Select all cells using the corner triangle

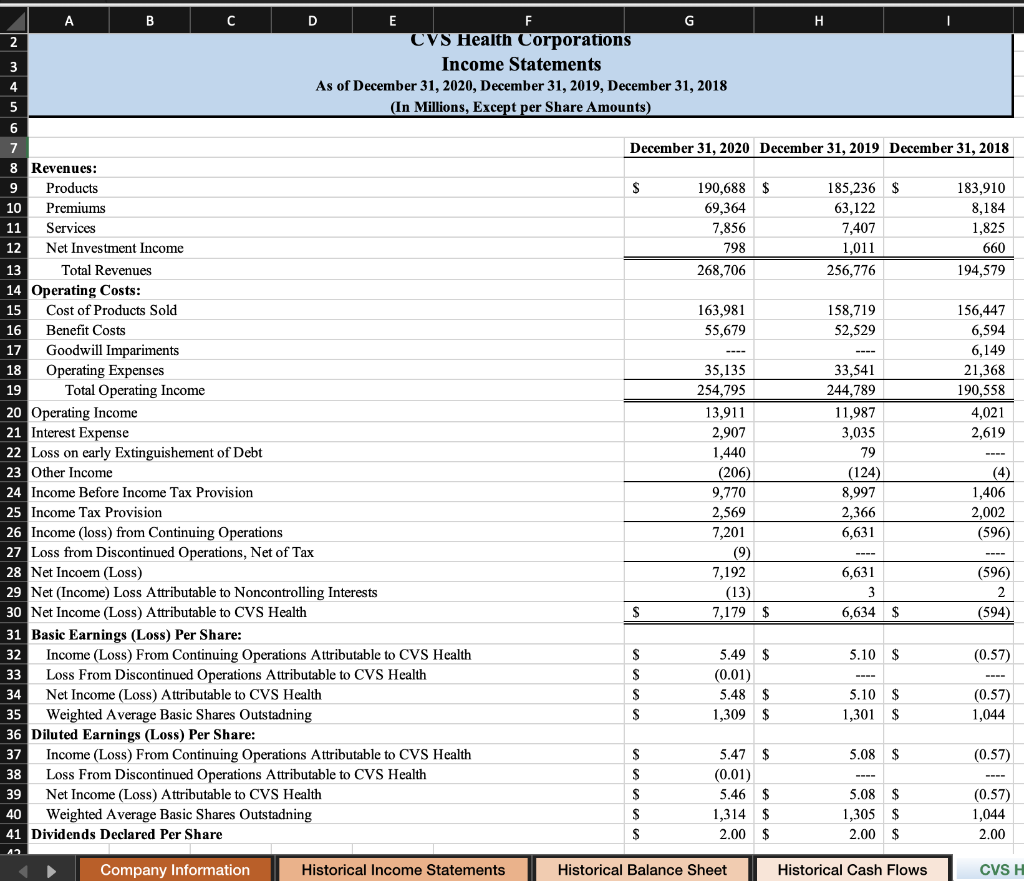[x=14, y=18]
